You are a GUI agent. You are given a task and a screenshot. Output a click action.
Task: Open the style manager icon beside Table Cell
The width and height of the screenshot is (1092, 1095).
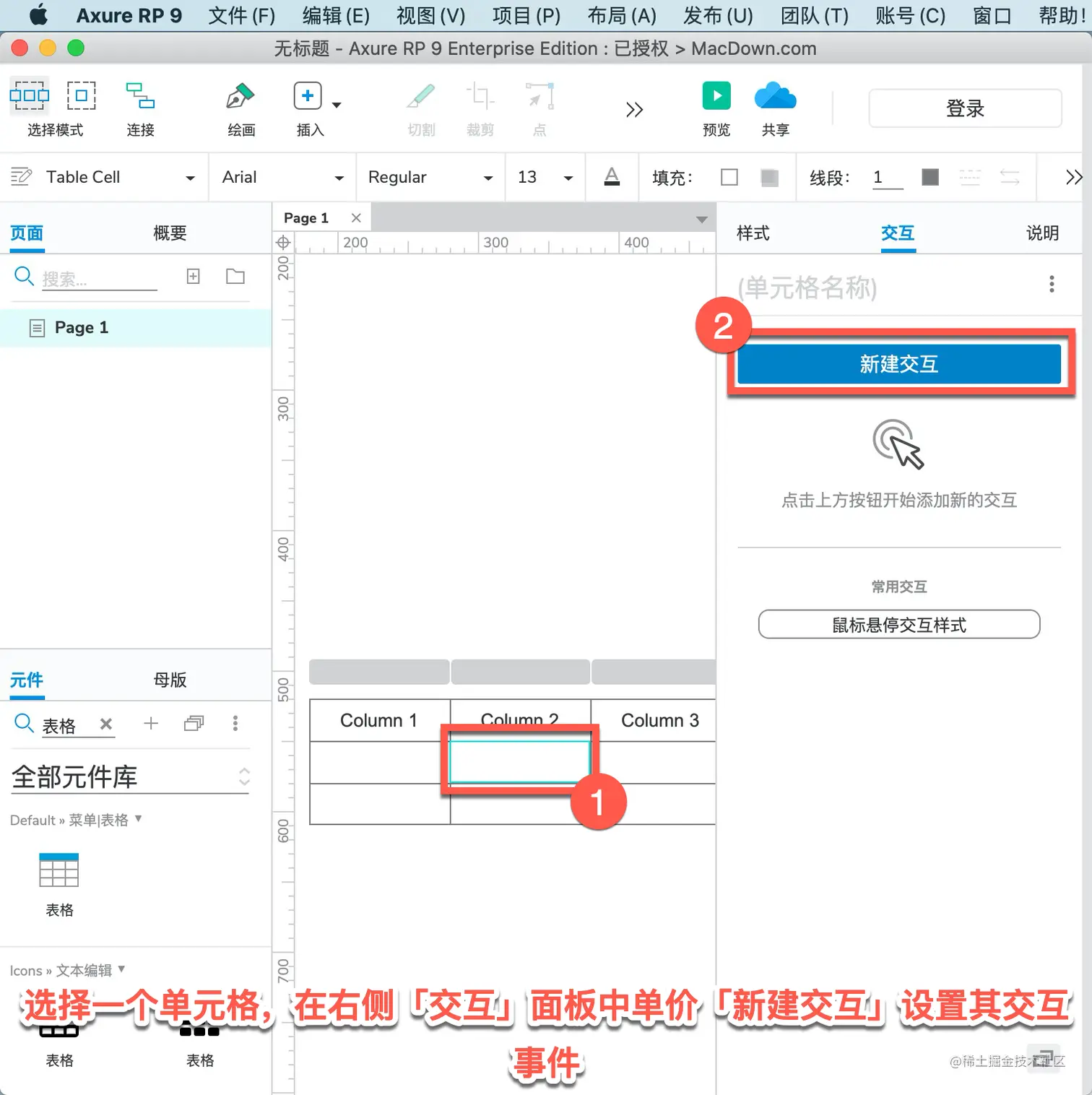[x=21, y=176]
